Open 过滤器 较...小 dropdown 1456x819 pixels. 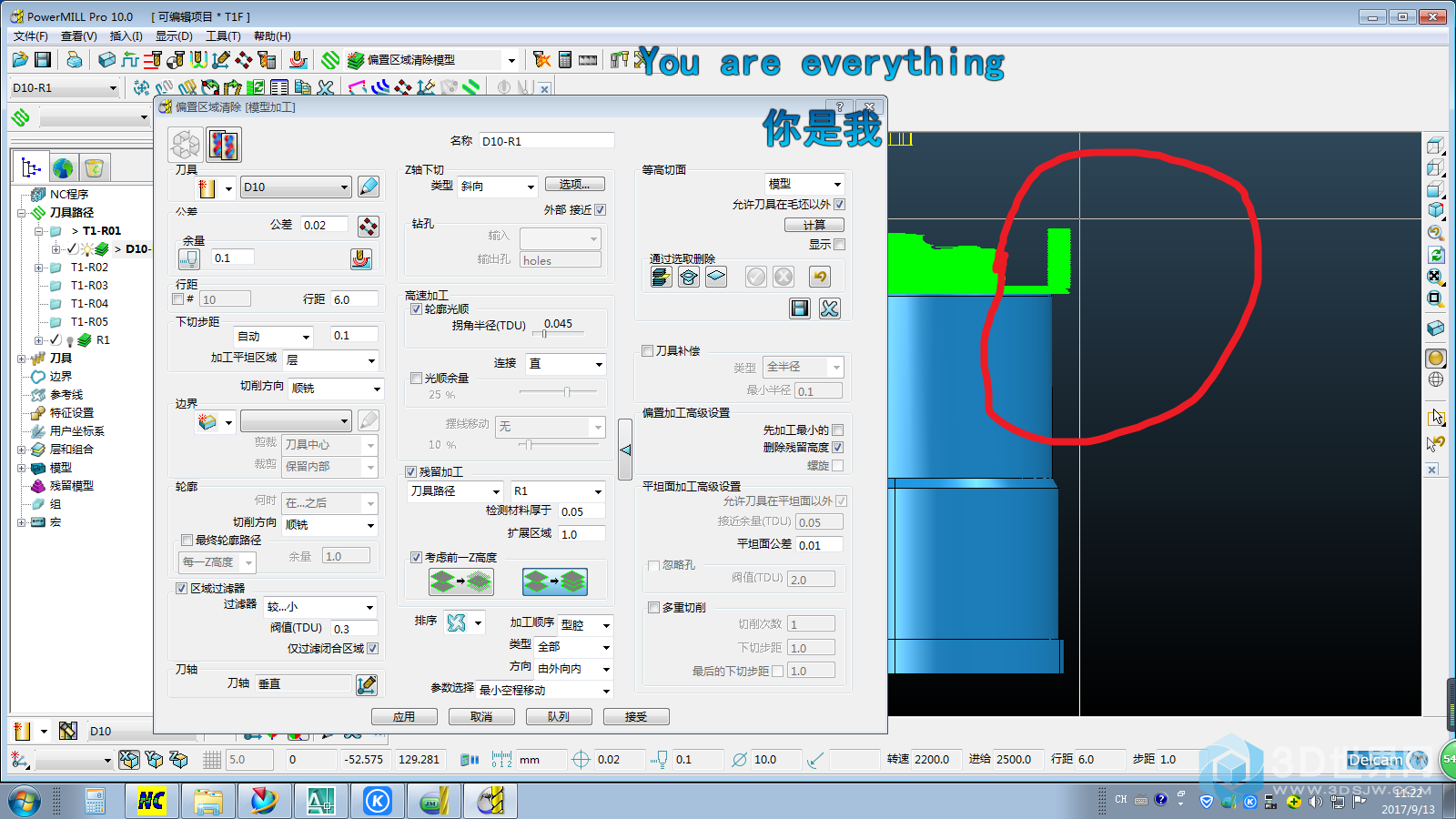pyautogui.click(x=320, y=607)
